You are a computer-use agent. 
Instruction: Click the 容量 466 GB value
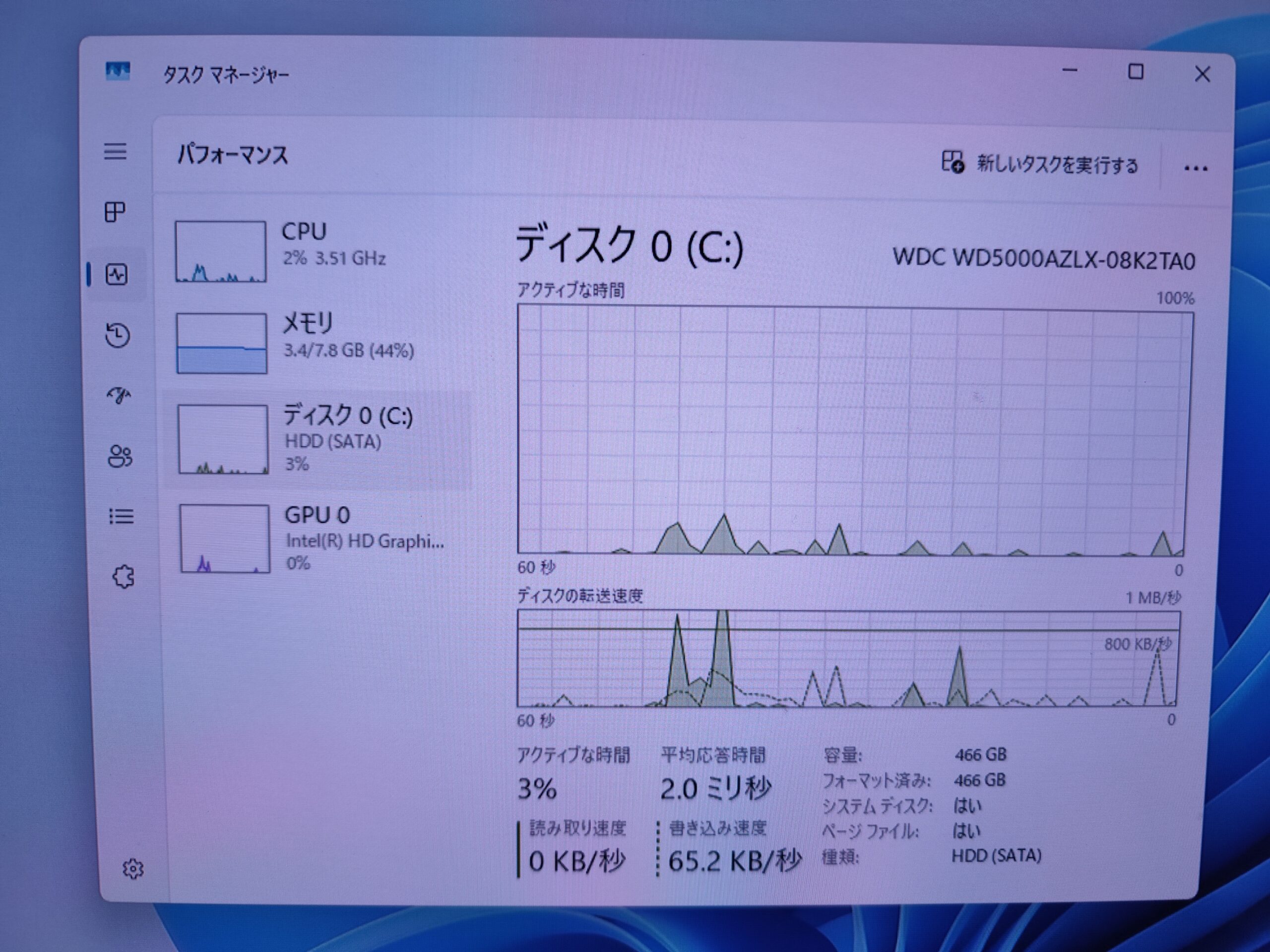pyautogui.click(x=981, y=754)
